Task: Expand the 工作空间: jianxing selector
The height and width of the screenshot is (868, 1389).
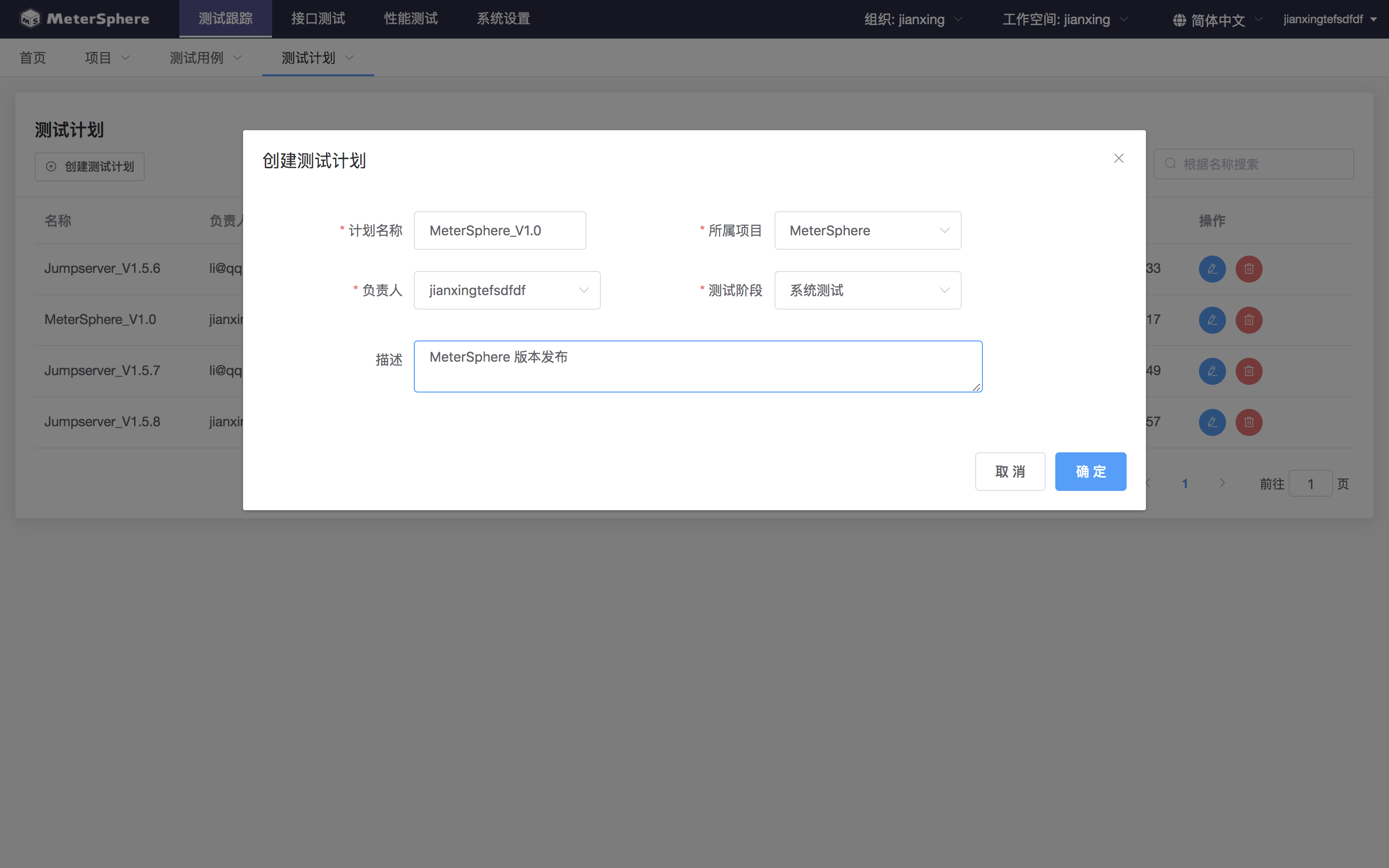Action: [1065, 19]
